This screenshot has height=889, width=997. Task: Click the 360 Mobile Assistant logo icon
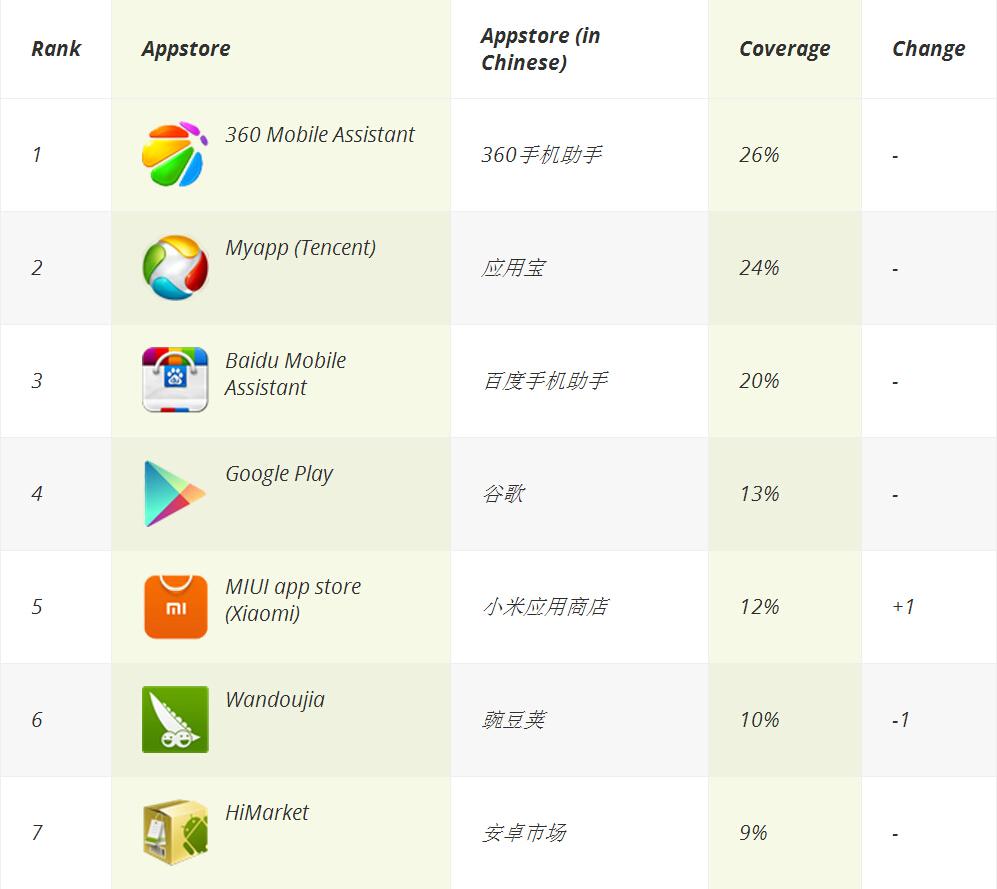175,154
